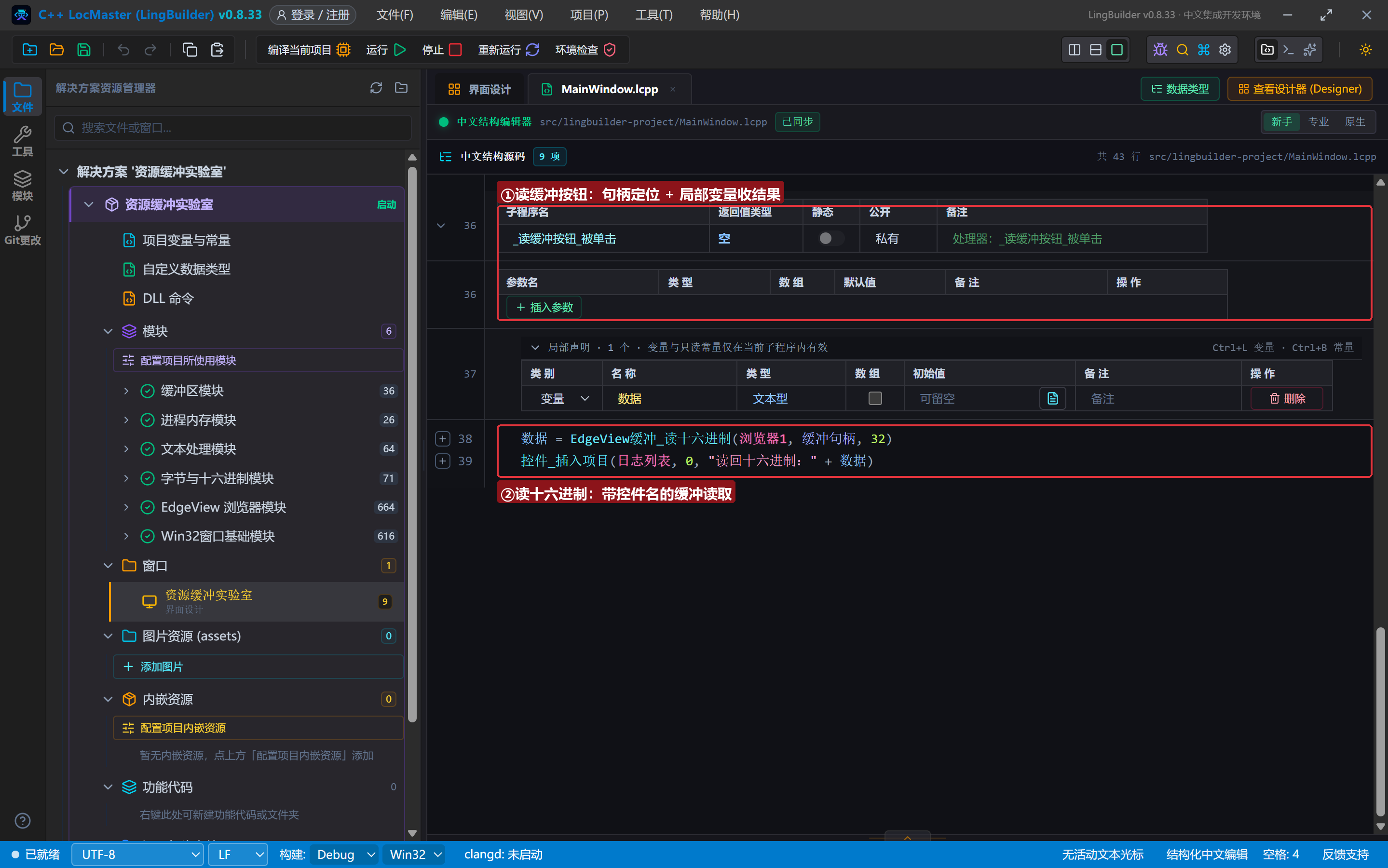Click the orange search icon in toolbar
The image size is (1388, 868).
click(1182, 50)
